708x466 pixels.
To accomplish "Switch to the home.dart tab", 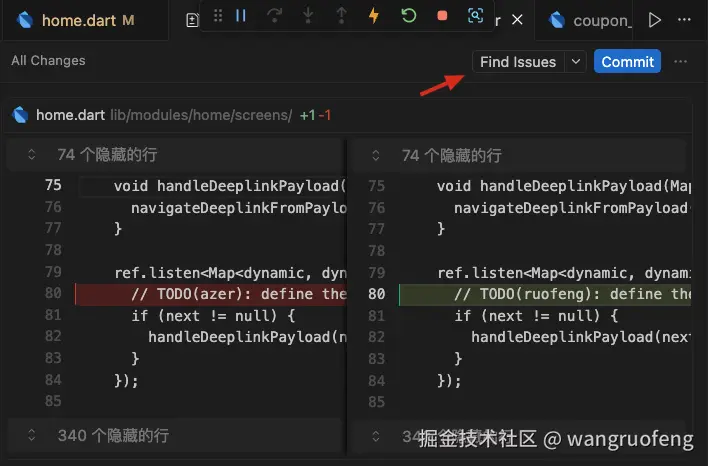I will click(86, 20).
